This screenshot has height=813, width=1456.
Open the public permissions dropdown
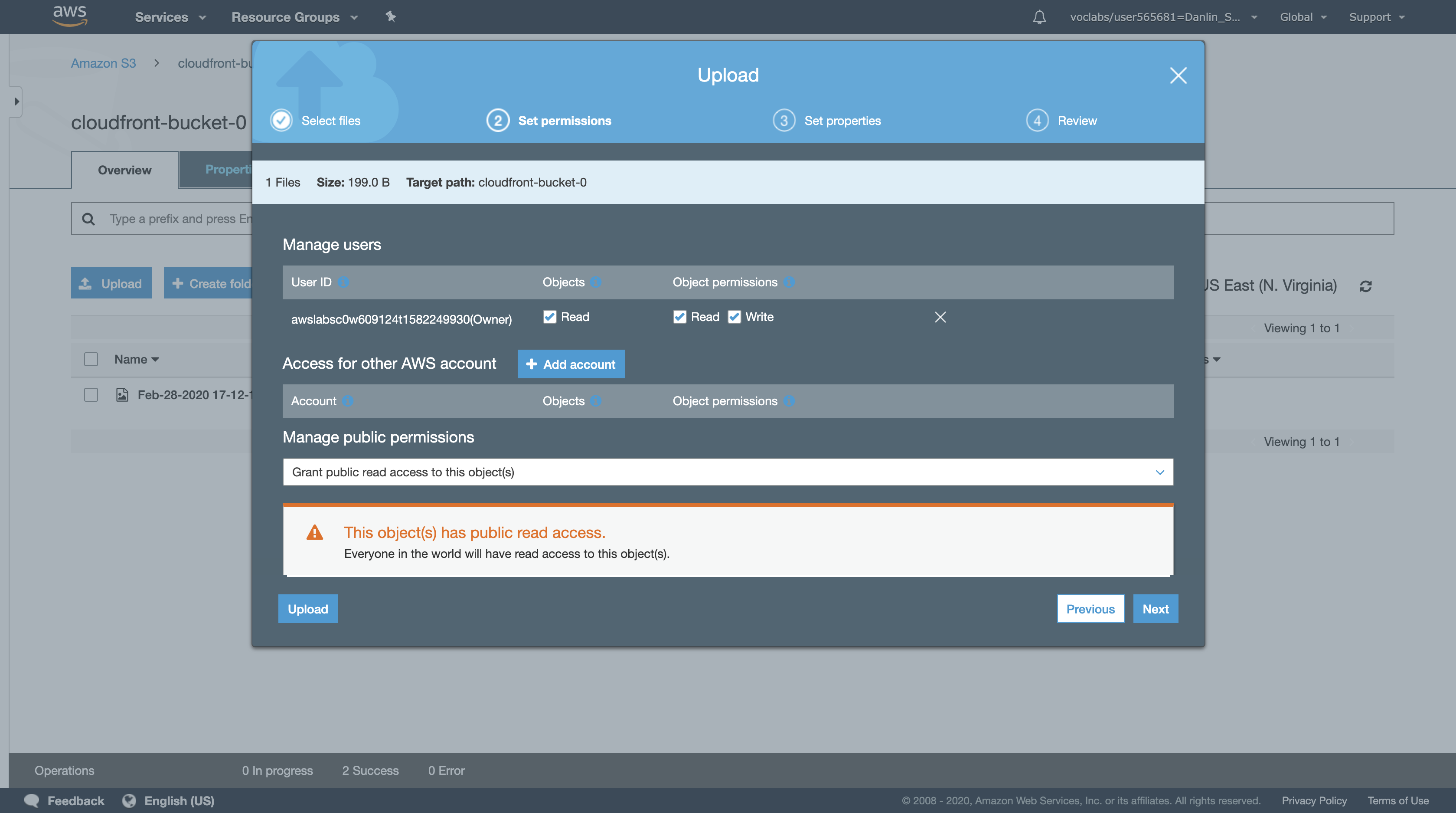pos(728,472)
